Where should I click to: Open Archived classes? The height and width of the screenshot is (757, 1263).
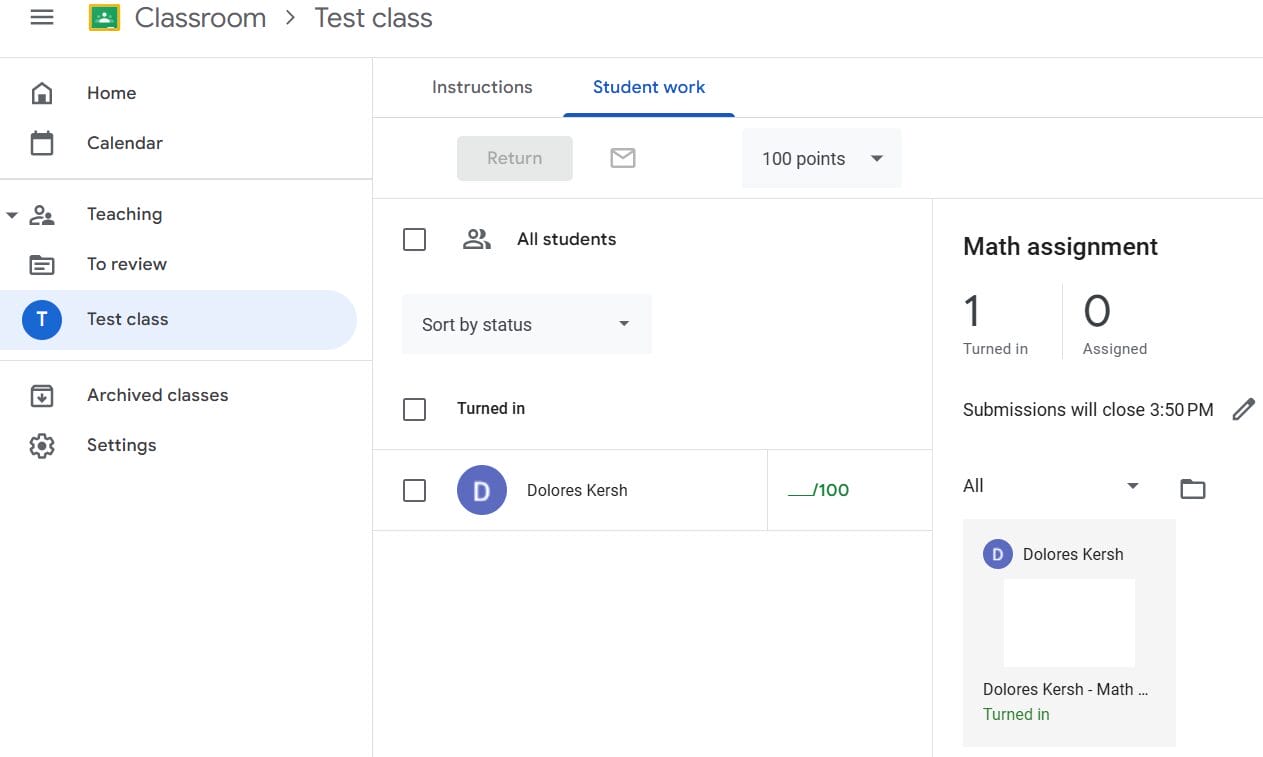(157, 394)
